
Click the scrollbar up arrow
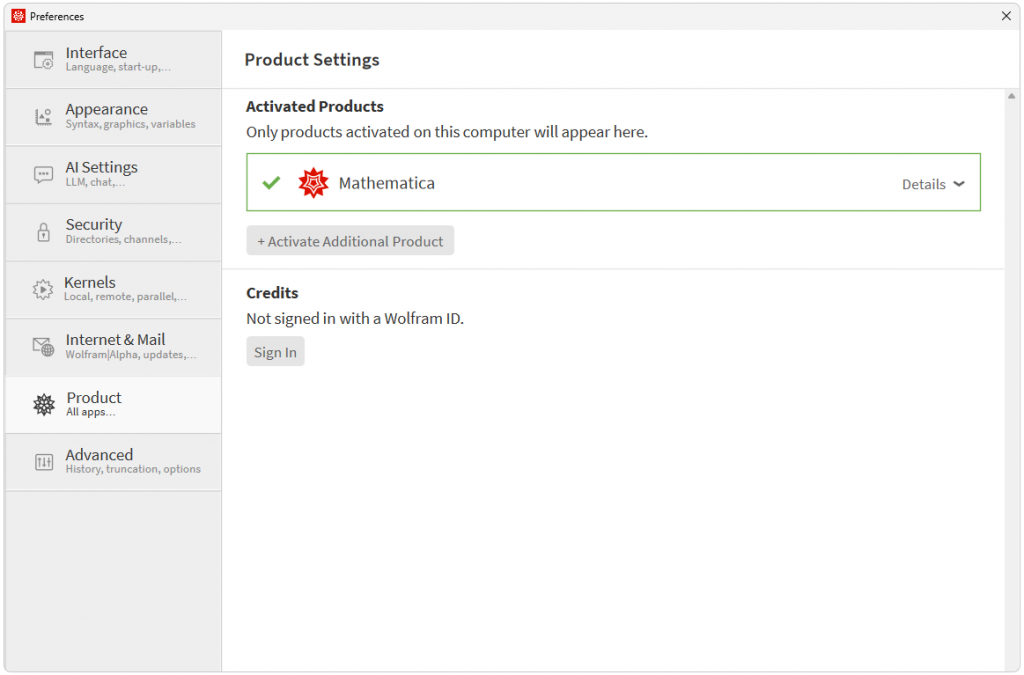click(x=1011, y=95)
